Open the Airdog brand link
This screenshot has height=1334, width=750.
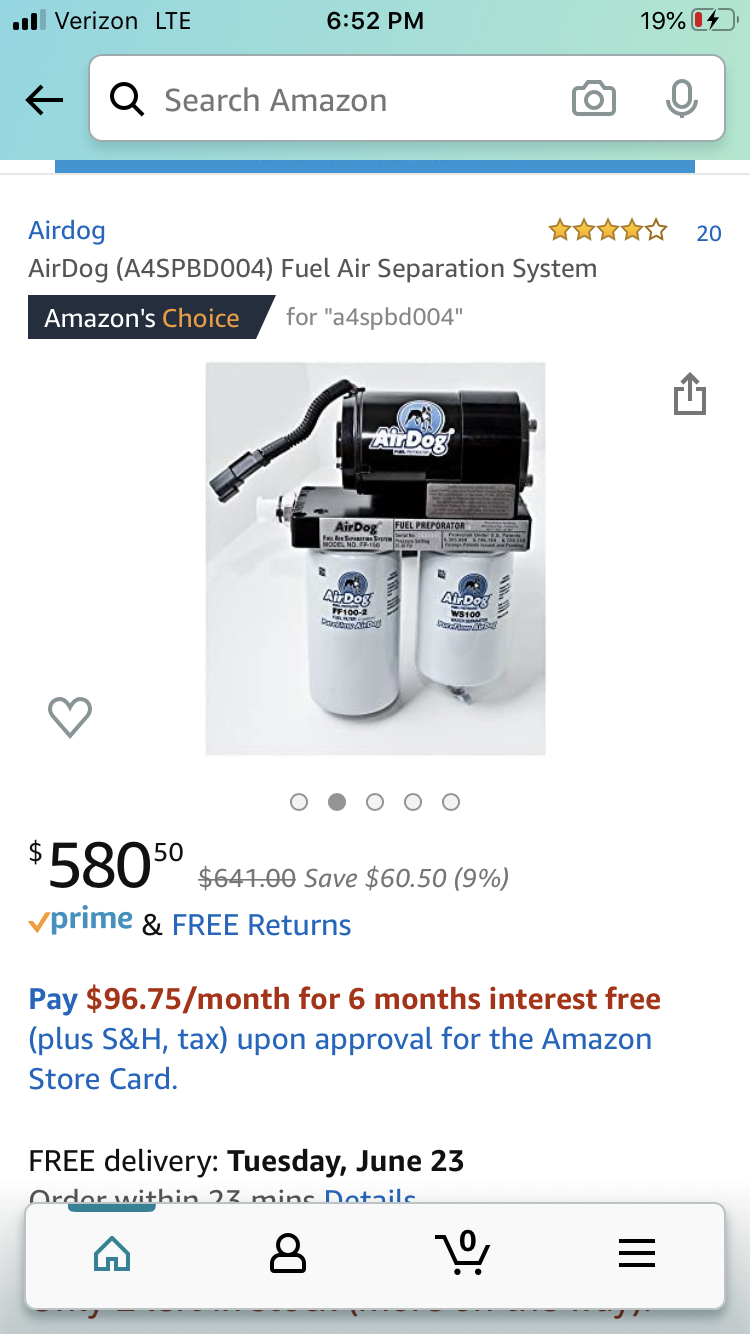[x=67, y=230]
